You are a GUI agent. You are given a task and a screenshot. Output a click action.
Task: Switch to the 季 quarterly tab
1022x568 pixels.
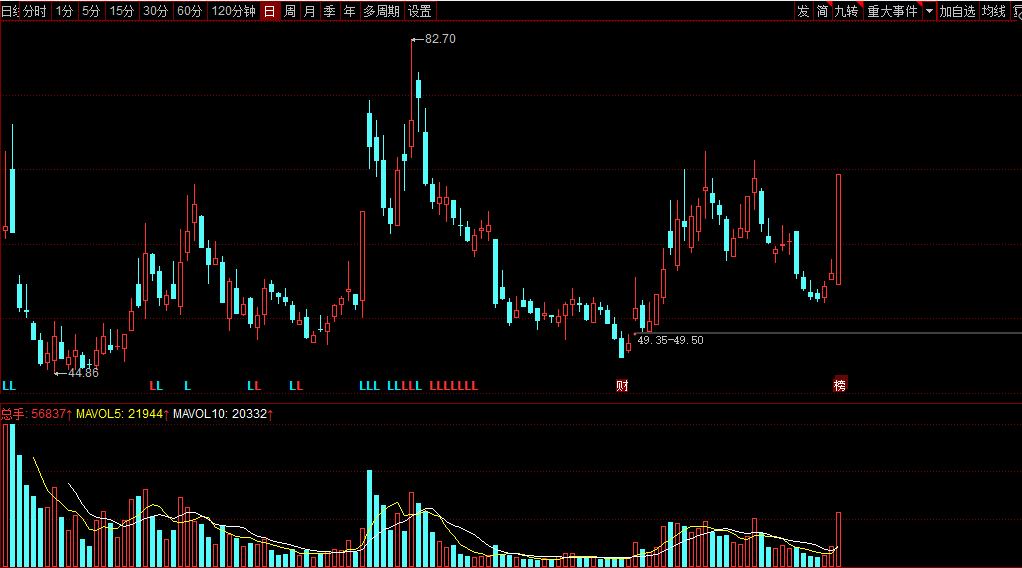[330, 11]
